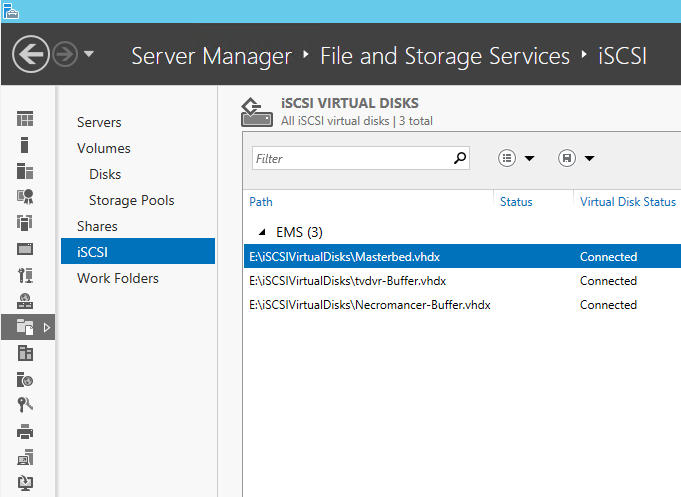The height and width of the screenshot is (497, 681).
Task: Click the iSCSI breadcrumb segment
Action: pyautogui.click(x=622, y=56)
